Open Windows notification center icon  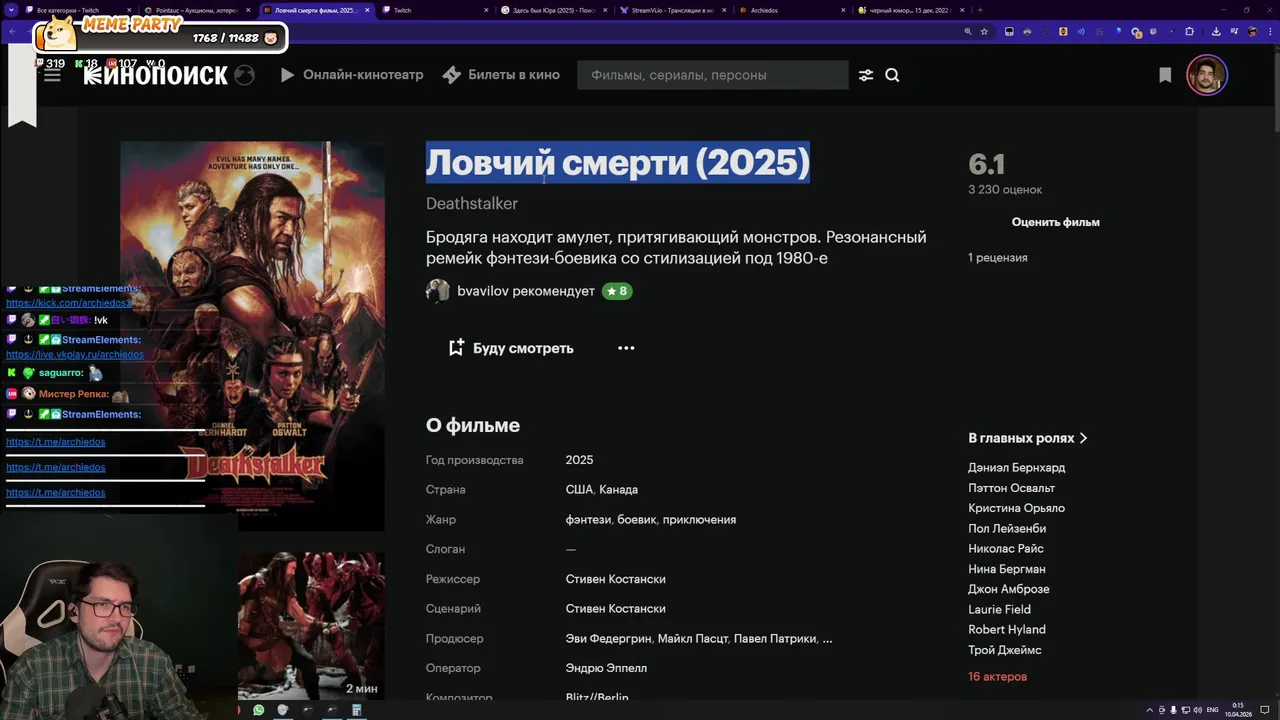tap(1265, 710)
